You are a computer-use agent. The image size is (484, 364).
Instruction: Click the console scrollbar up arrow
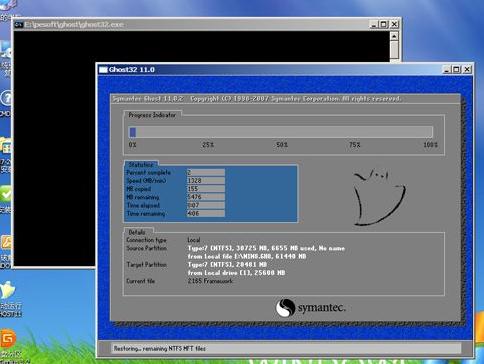click(x=394, y=36)
